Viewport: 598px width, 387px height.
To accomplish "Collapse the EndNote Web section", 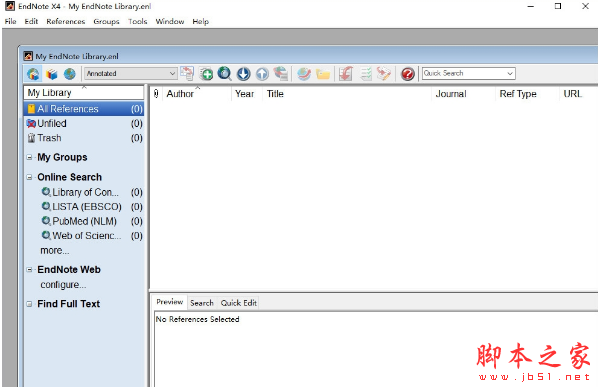I will coord(29,270).
